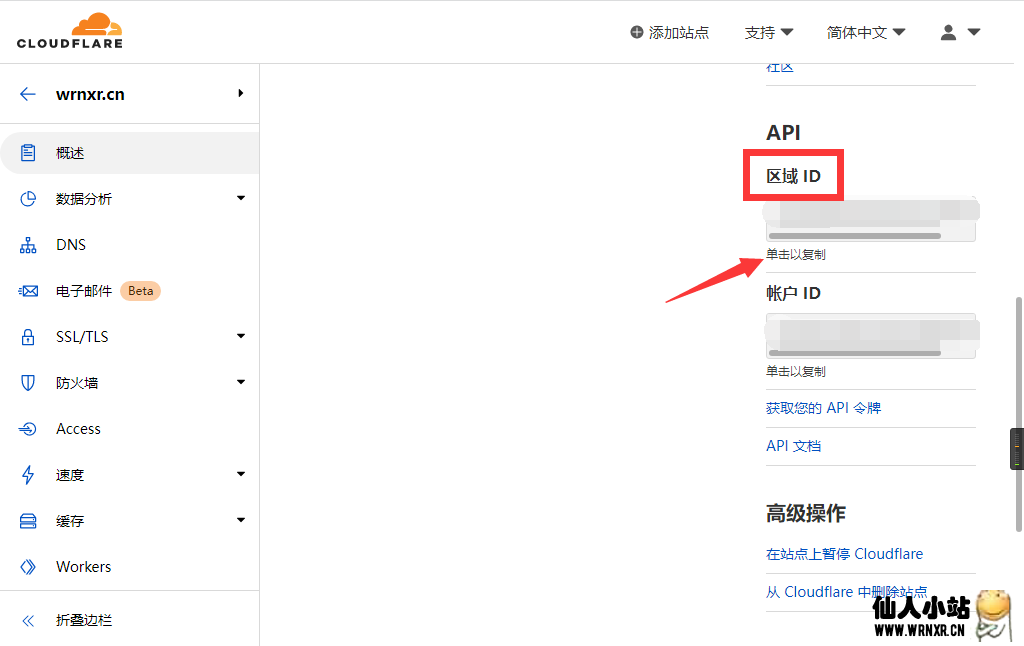Image resolution: width=1024 pixels, height=646 pixels.
Task: Click the 概述 clipboard icon
Action: point(27,153)
